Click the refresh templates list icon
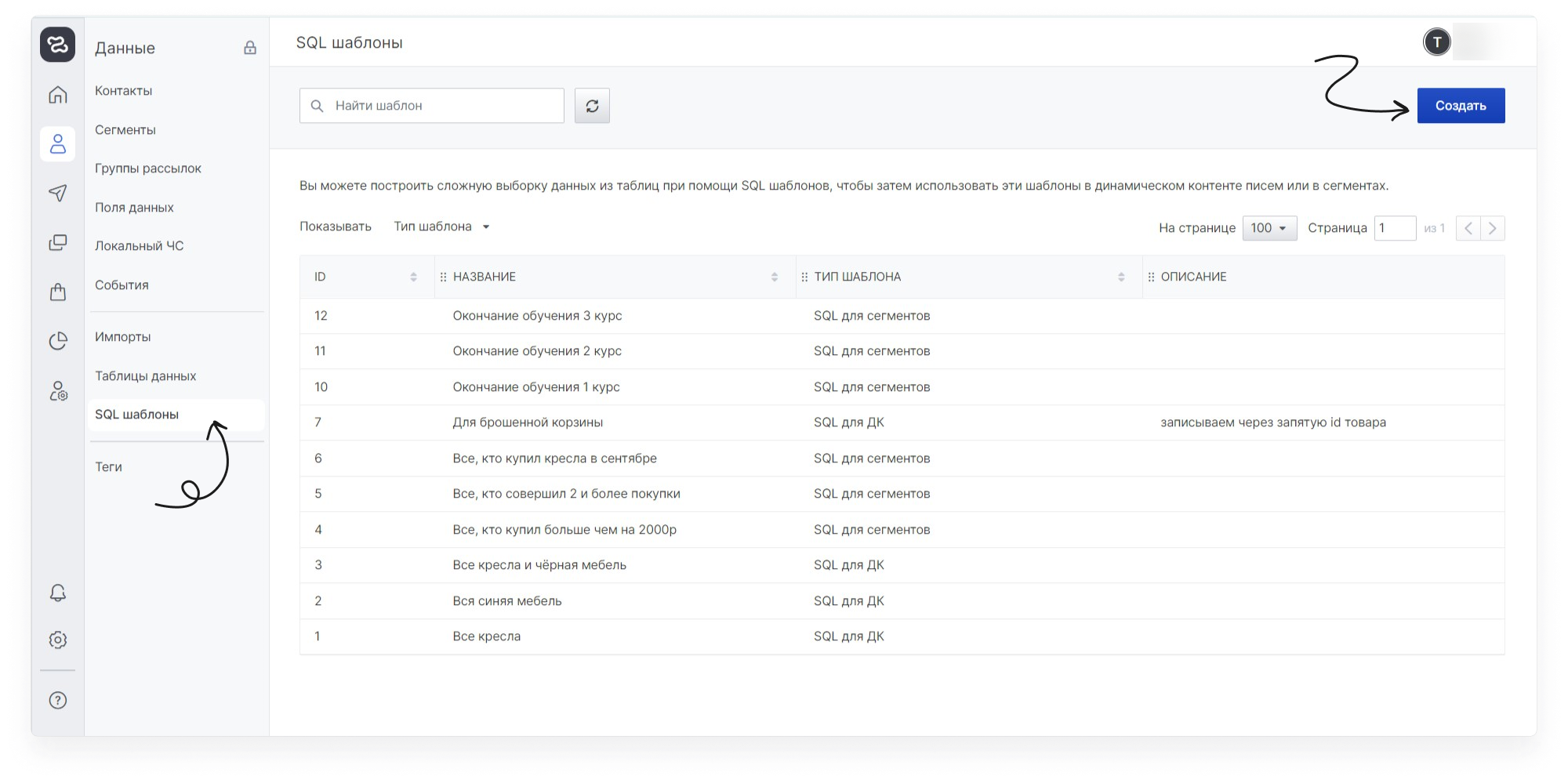The width and height of the screenshot is (1568, 783). [592, 106]
